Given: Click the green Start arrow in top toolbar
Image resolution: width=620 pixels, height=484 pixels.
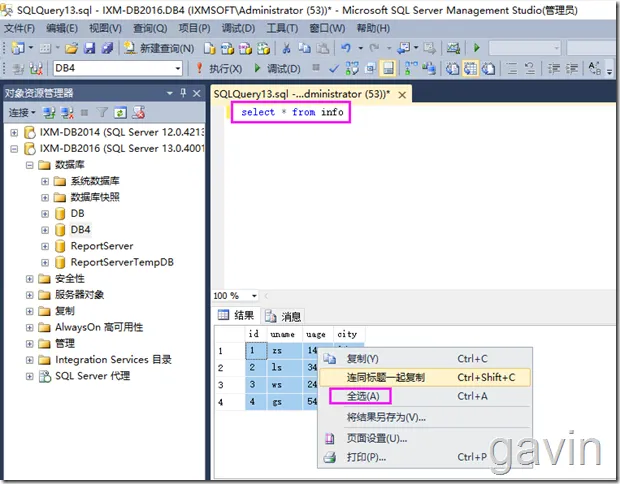Looking at the screenshot, I should pos(477,48).
